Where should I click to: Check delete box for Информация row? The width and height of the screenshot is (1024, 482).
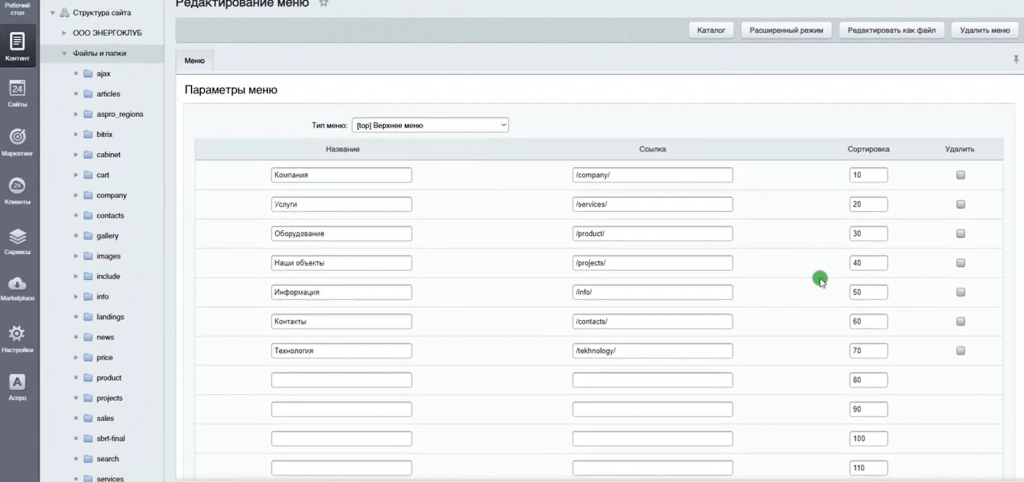click(x=960, y=292)
